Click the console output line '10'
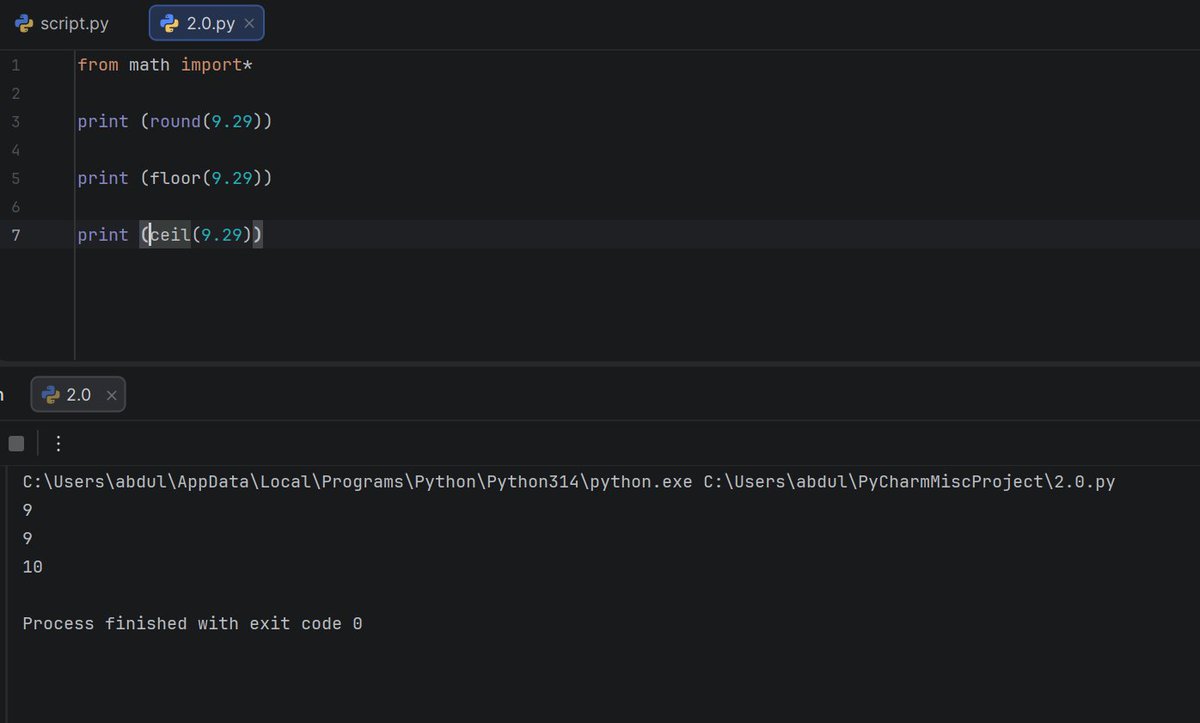Screen dimensions: 1200x723 point(32,567)
